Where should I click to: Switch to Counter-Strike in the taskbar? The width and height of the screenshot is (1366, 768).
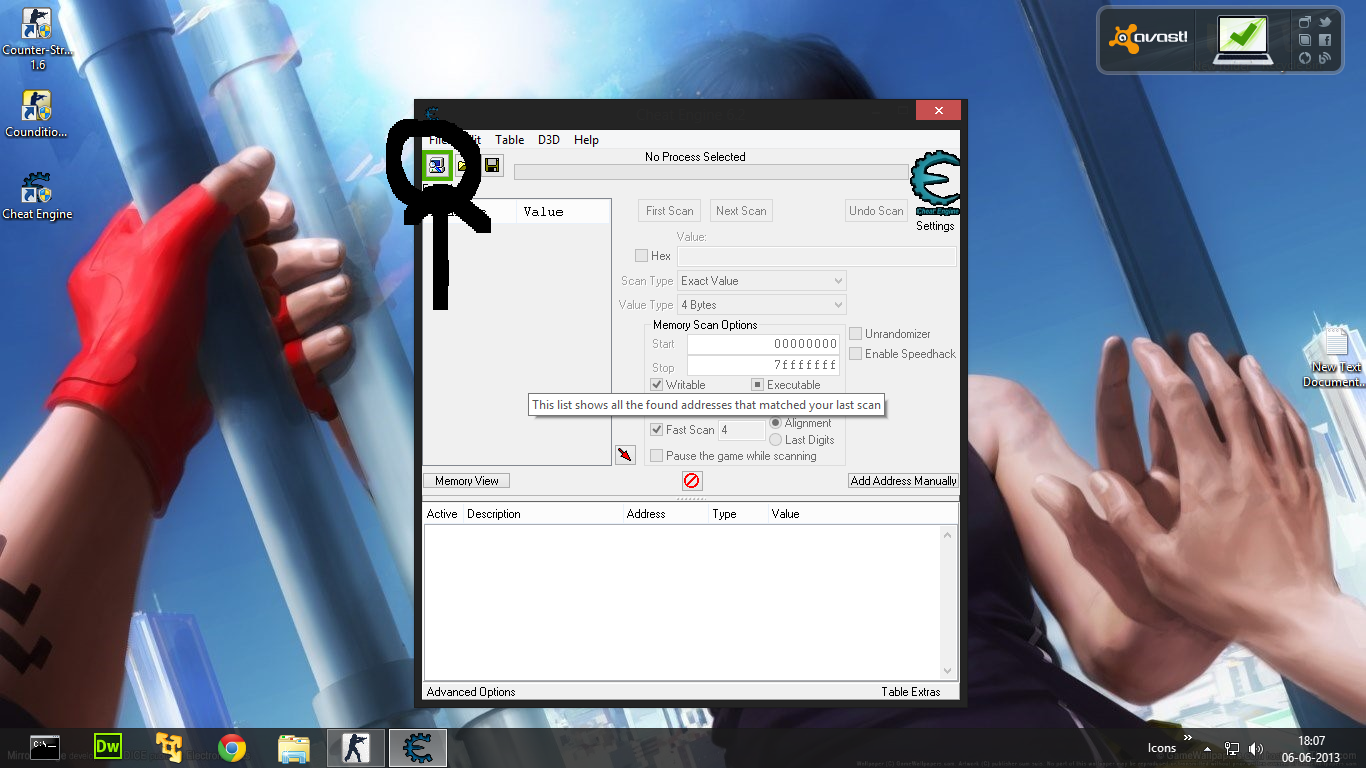pyautogui.click(x=356, y=748)
